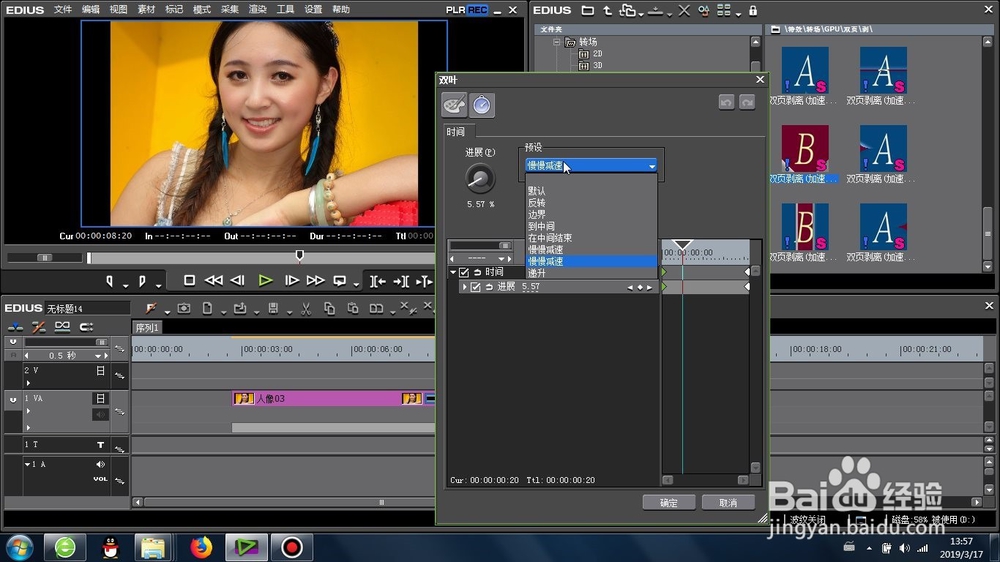Expand the 2 V track
This screenshot has width=1000, height=562.
[x=28, y=383]
